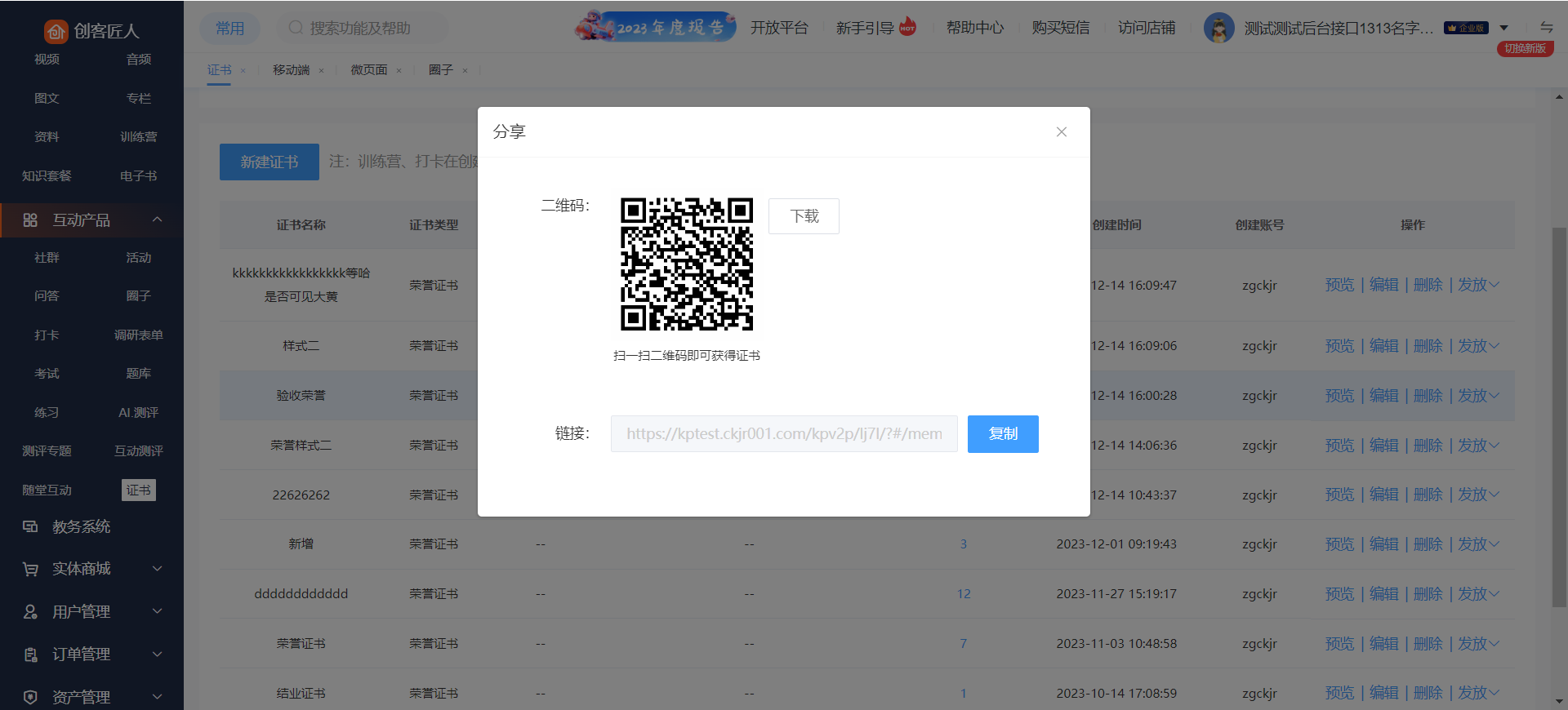Open 购买短信 in top menu
Screen dimensions: 1568x710
(x=1061, y=28)
